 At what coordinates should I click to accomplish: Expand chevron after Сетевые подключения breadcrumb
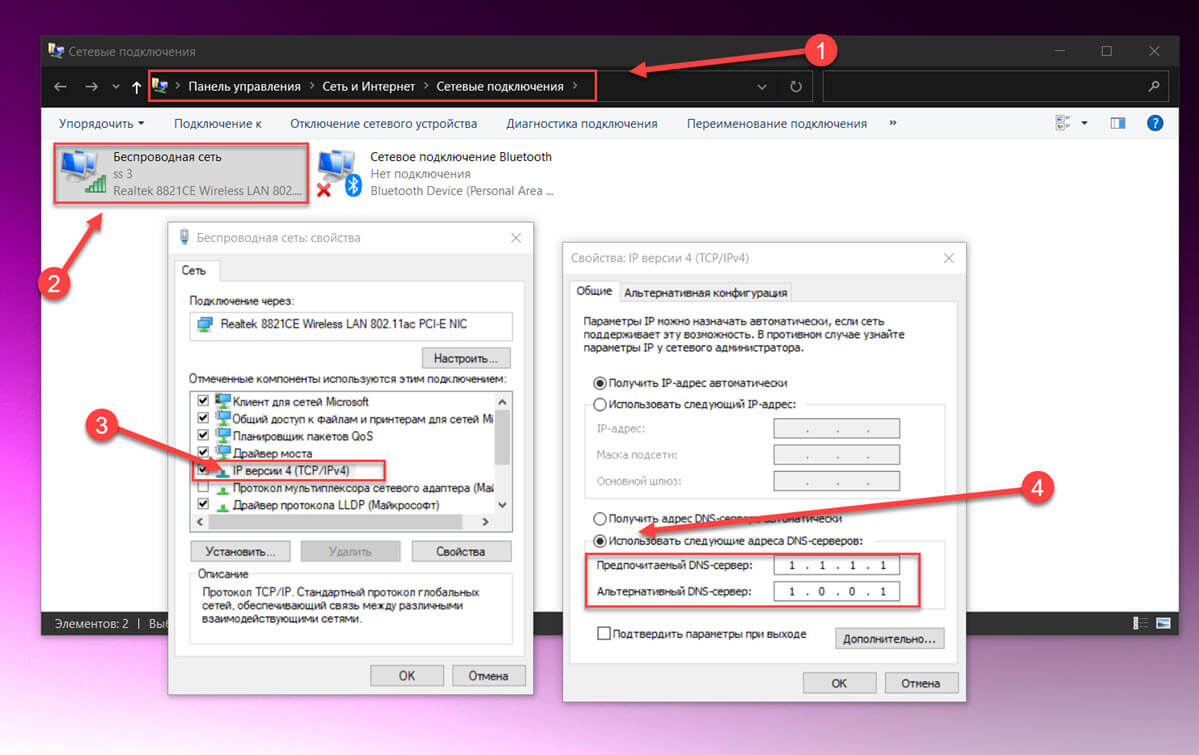coord(575,86)
